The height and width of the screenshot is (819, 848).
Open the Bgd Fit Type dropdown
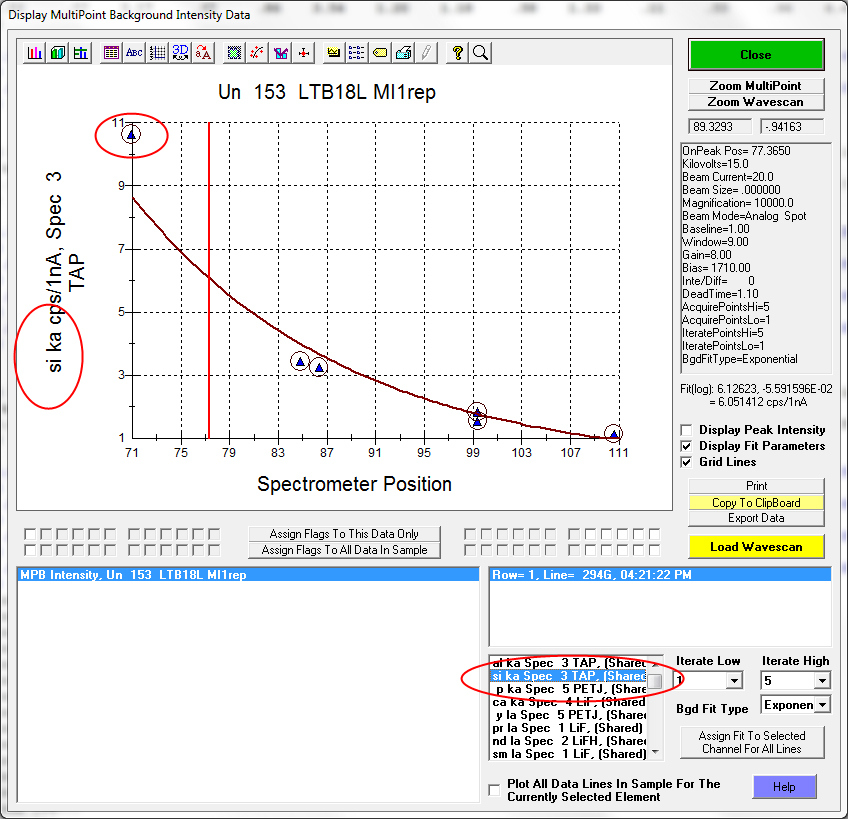822,705
